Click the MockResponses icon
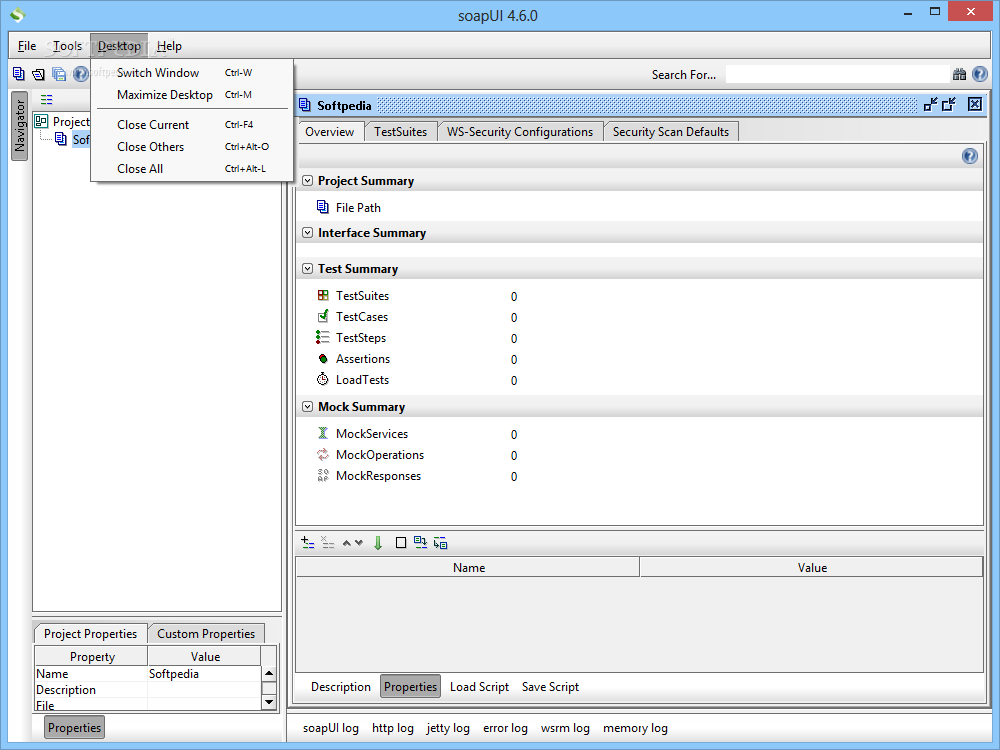The image size is (1000, 750). coord(323,475)
